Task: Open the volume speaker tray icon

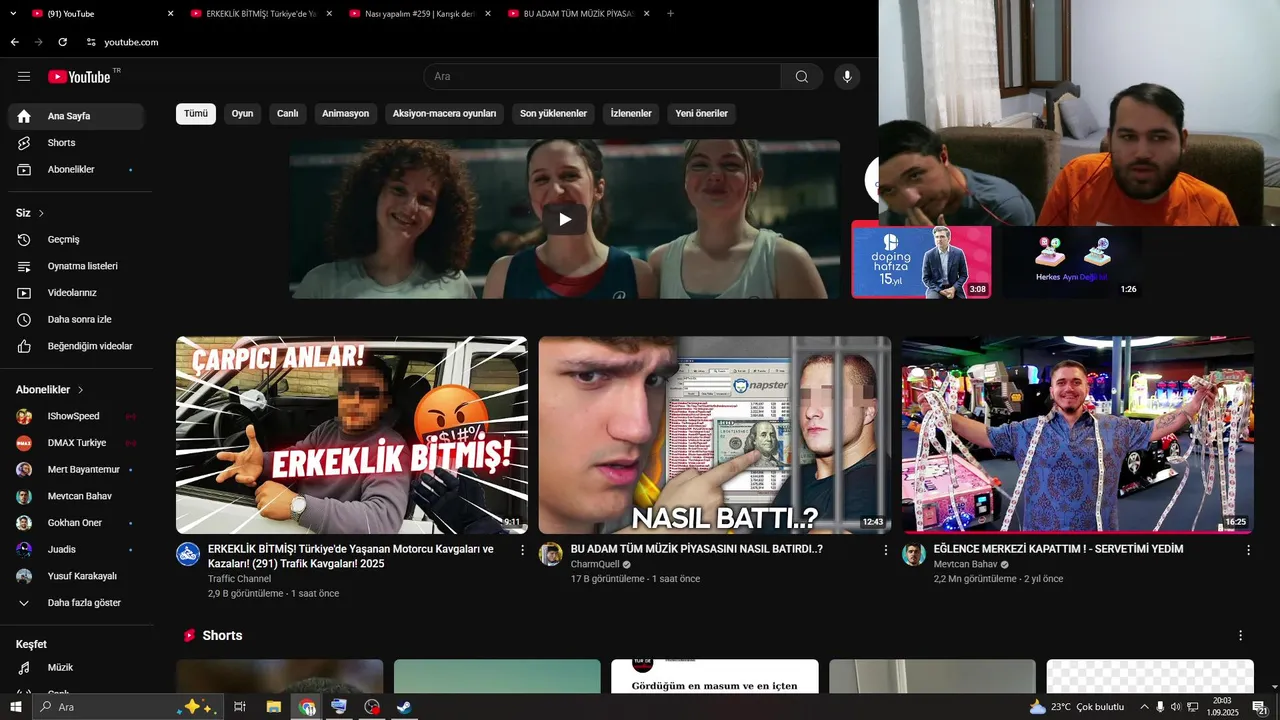Action: point(1176,707)
